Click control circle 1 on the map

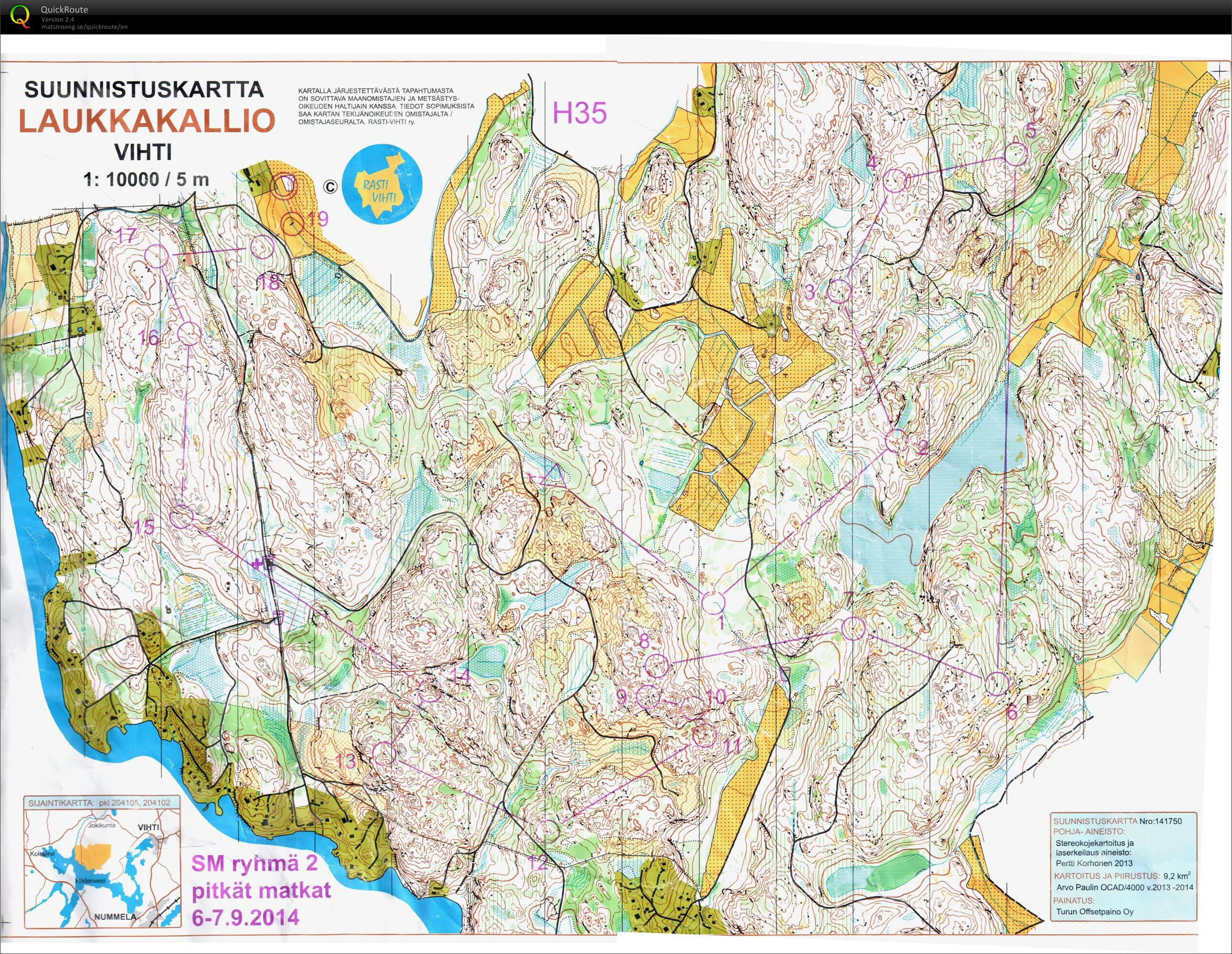713,604
